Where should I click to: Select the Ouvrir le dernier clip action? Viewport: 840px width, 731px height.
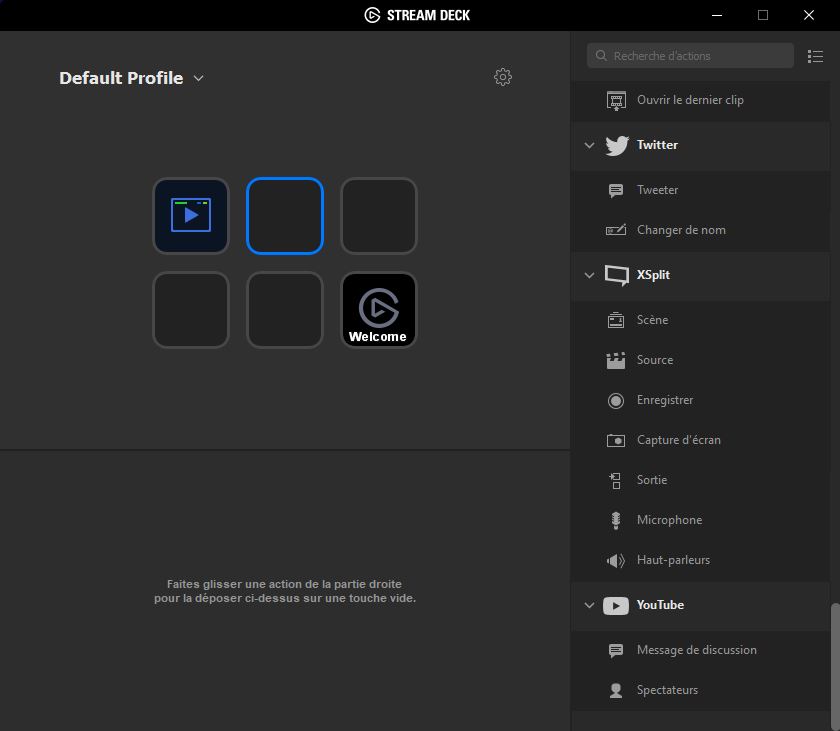point(701,100)
